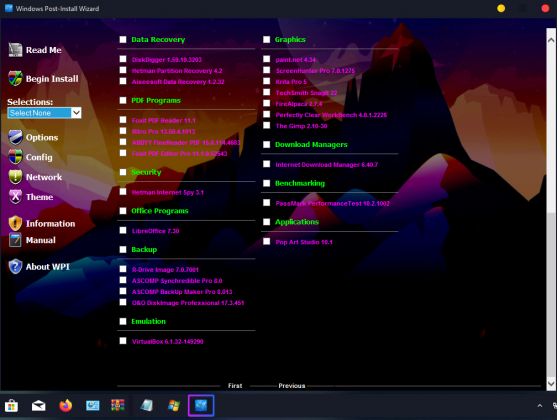Click The Gimp 2.10-30 entry
Viewport: 557px width, 420px height.
[x=301, y=126]
